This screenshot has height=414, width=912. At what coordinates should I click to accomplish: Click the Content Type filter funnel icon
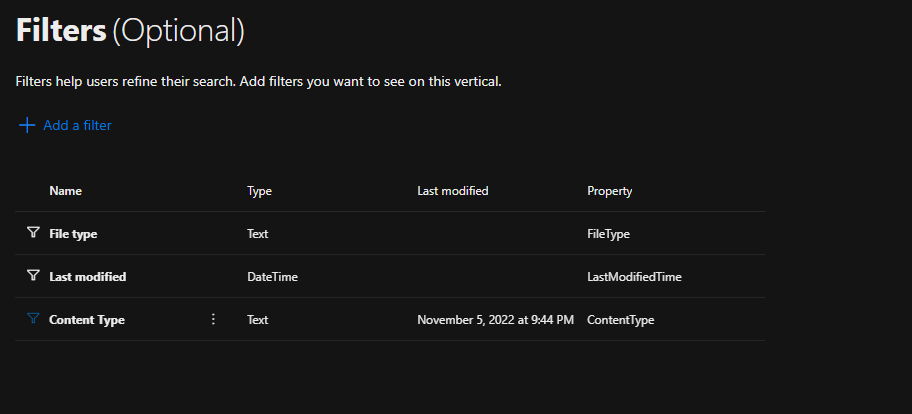(x=33, y=319)
